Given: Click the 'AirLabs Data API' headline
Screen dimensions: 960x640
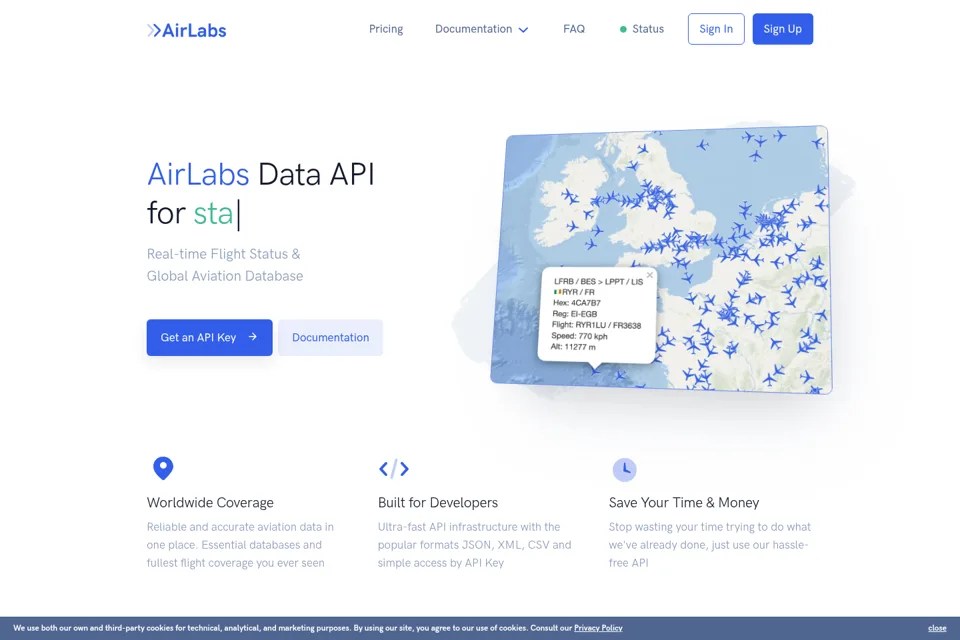Looking at the screenshot, I should point(260,175).
